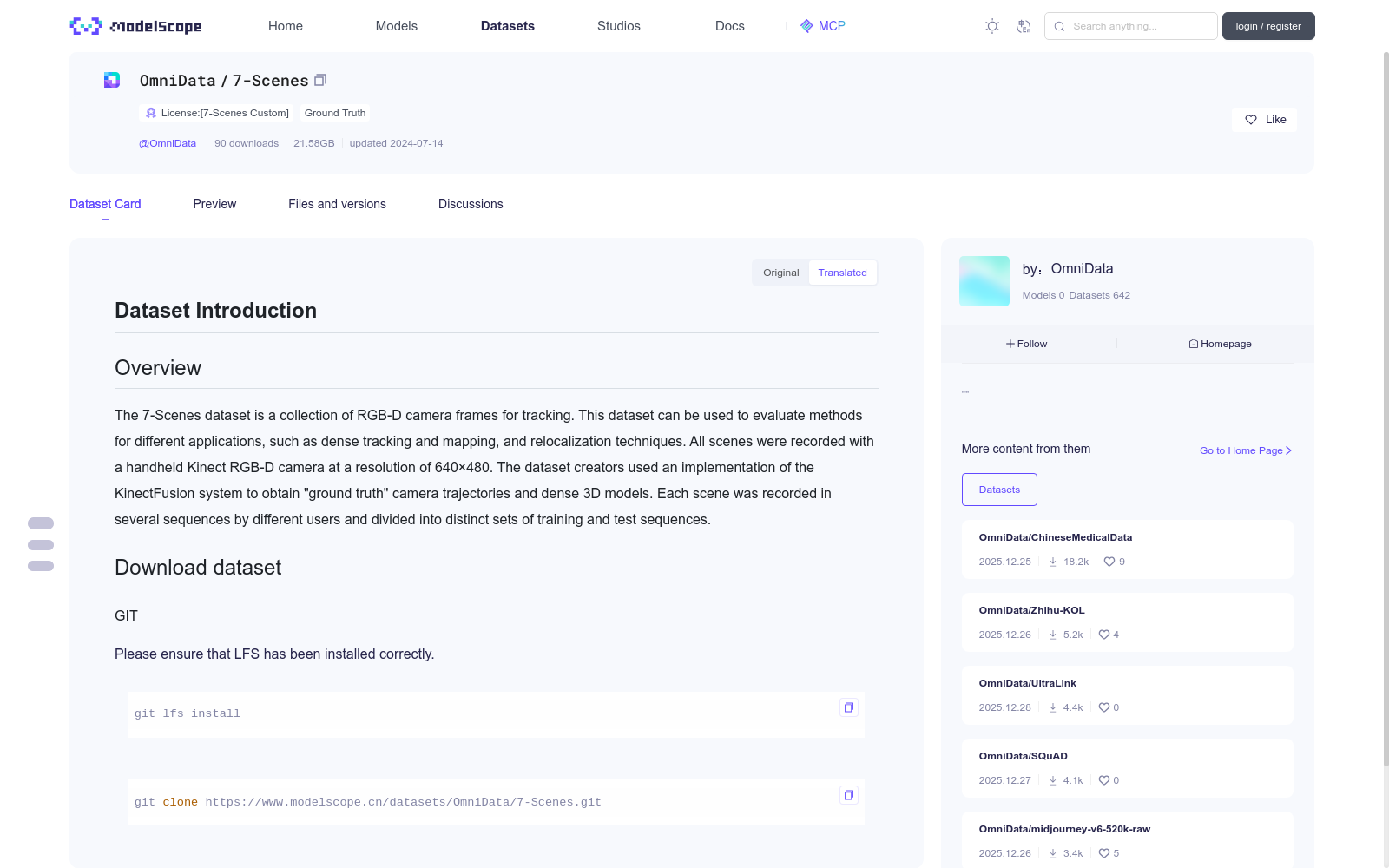Click the License:[7-Scenes Custom] tag

pos(216,113)
